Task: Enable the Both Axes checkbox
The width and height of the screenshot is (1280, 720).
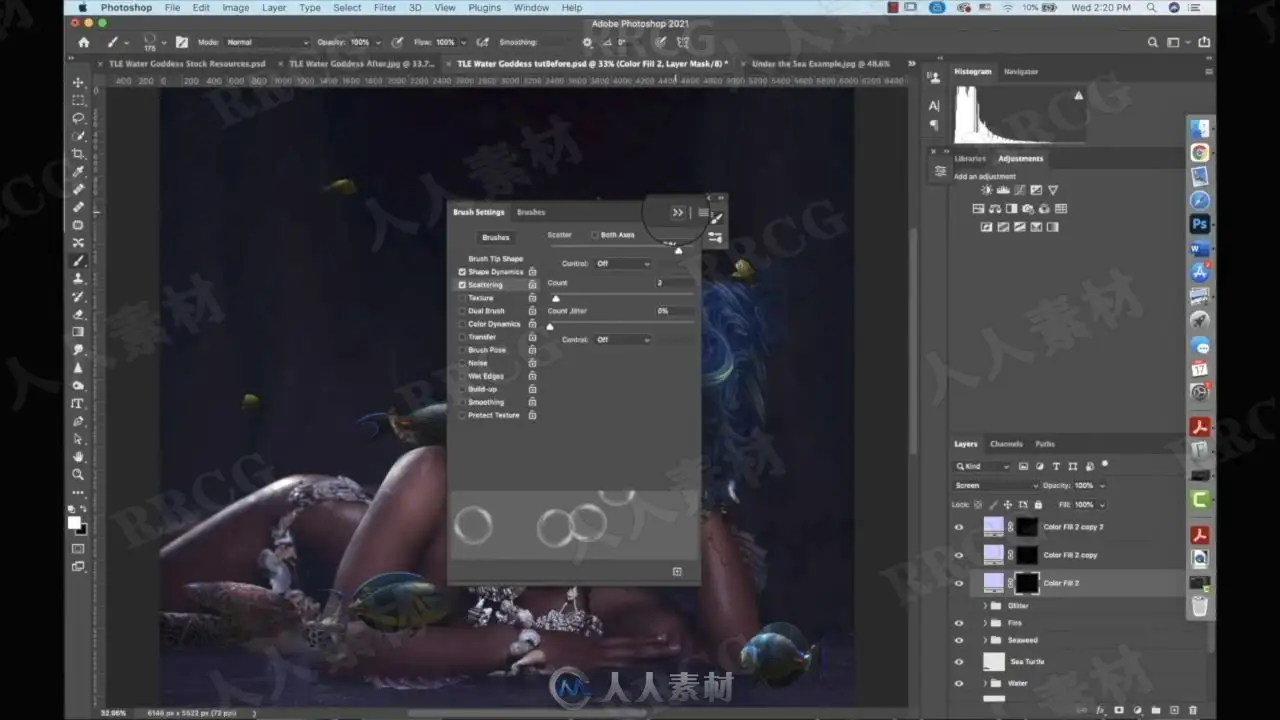Action: click(x=595, y=235)
